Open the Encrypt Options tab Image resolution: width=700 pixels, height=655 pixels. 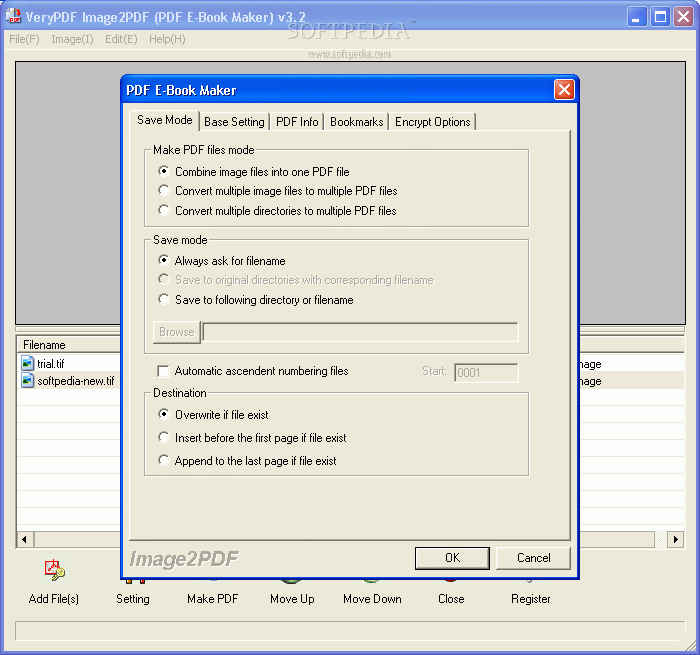433,122
